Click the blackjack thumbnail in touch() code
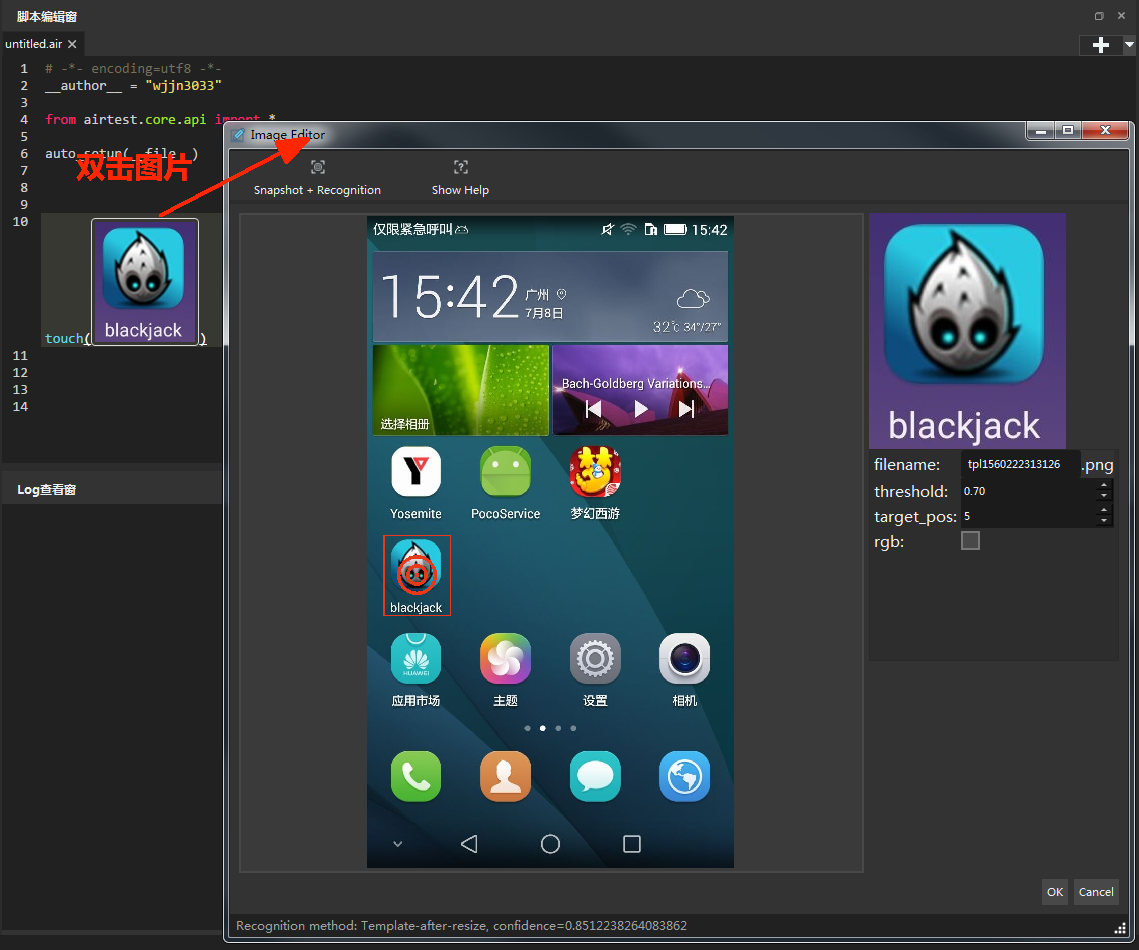1139x950 pixels. [145, 282]
